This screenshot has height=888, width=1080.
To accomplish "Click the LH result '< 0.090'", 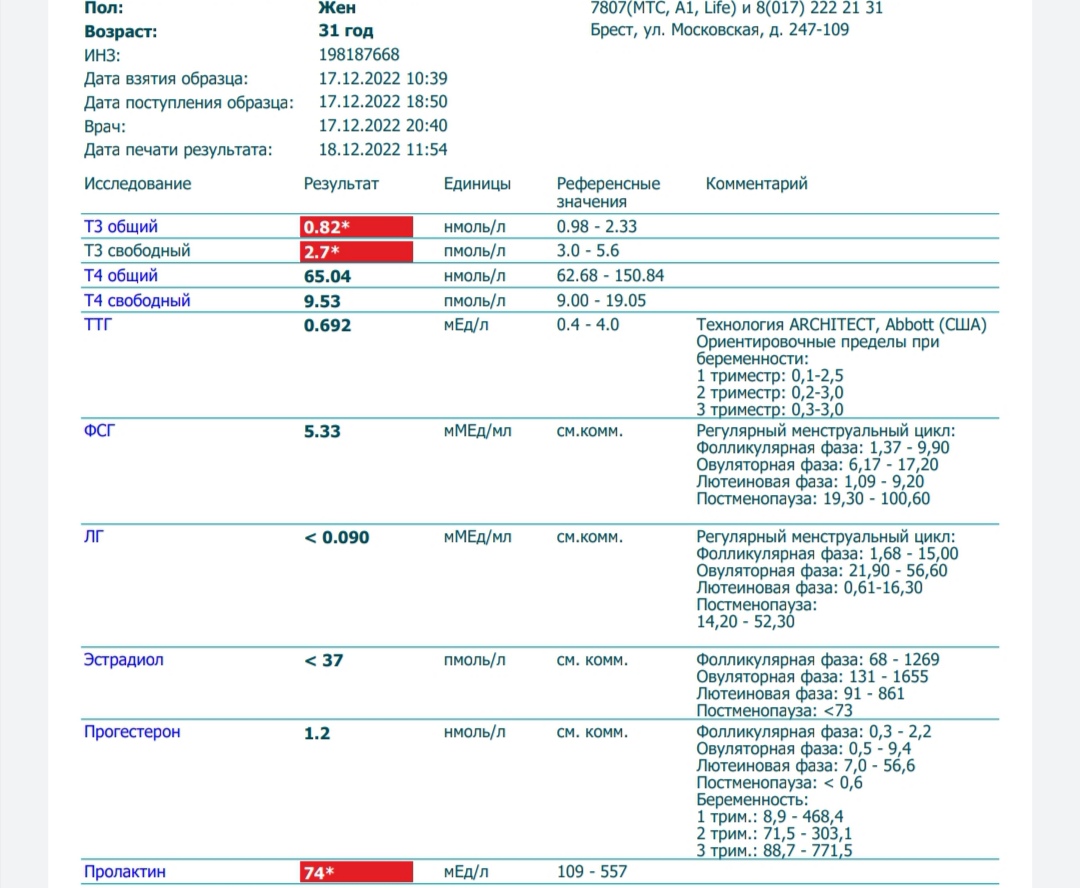I will click(337, 537).
